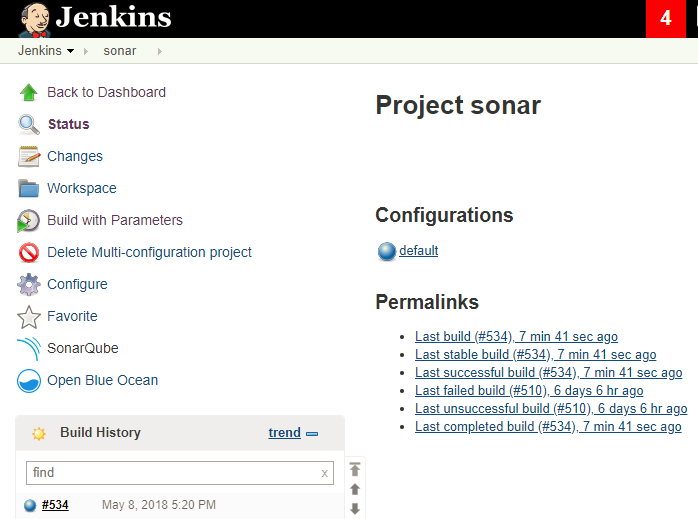Viewport: 698px width, 519px height.
Task: Open Back to Dashboard link
Action: pyautogui.click(x=106, y=92)
